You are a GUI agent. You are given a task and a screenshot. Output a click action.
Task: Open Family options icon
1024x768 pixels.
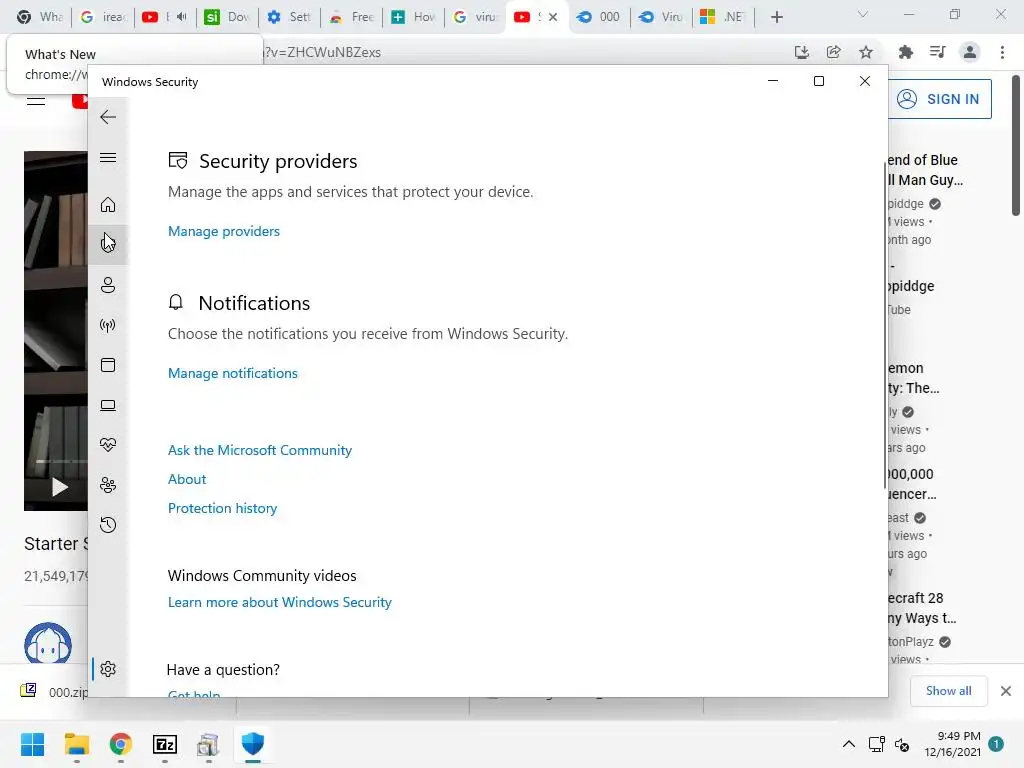click(108, 485)
